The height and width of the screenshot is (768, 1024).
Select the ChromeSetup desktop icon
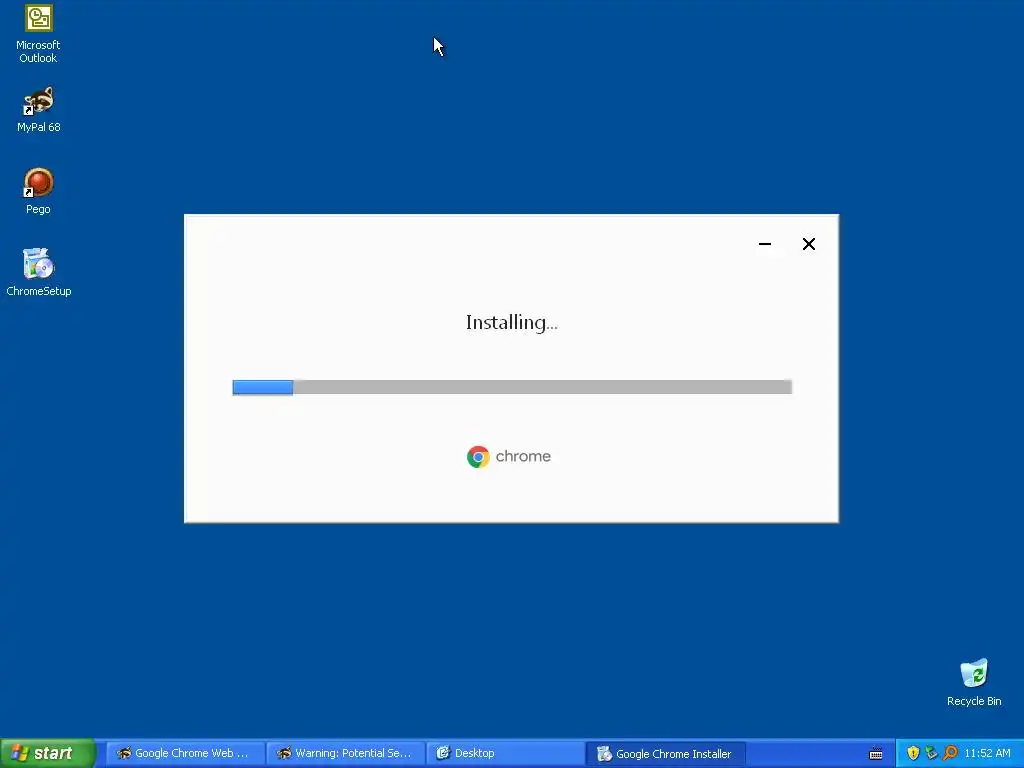pos(39,272)
